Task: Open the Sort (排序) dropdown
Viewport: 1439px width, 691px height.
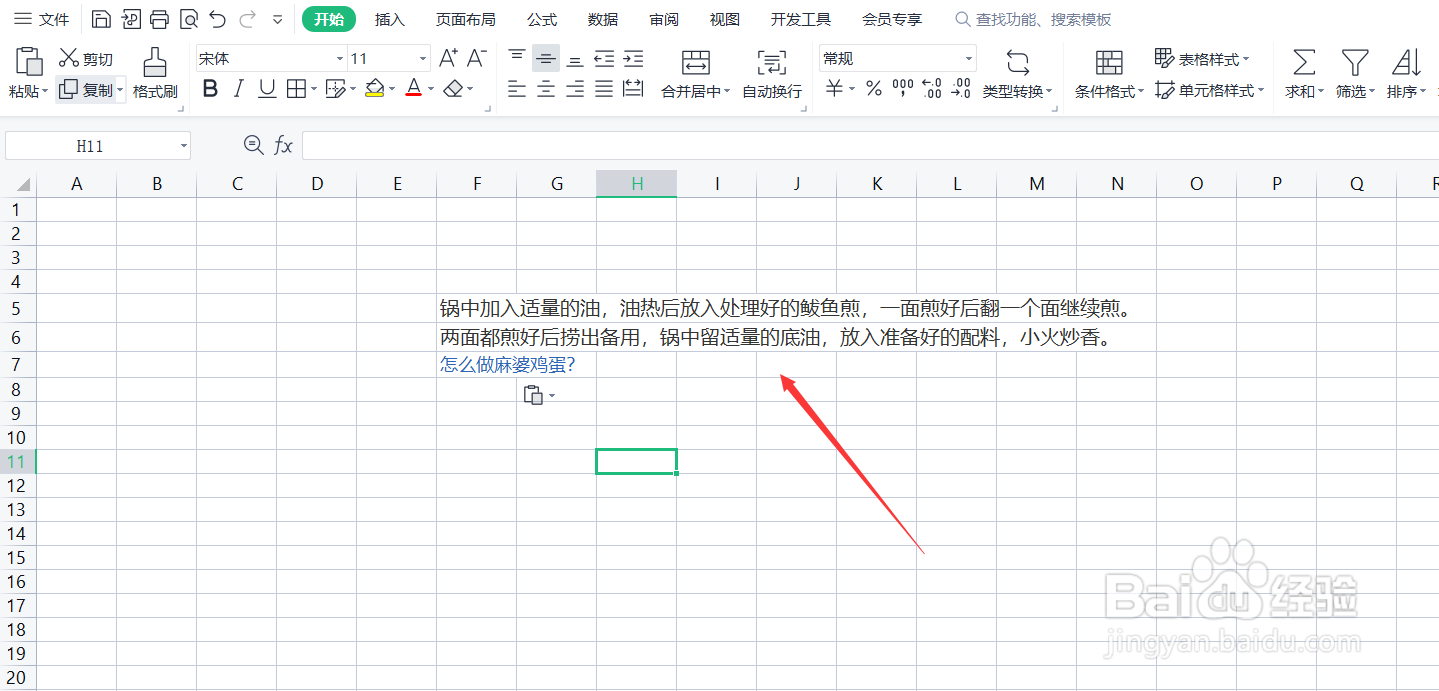Action: tap(1423, 92)
